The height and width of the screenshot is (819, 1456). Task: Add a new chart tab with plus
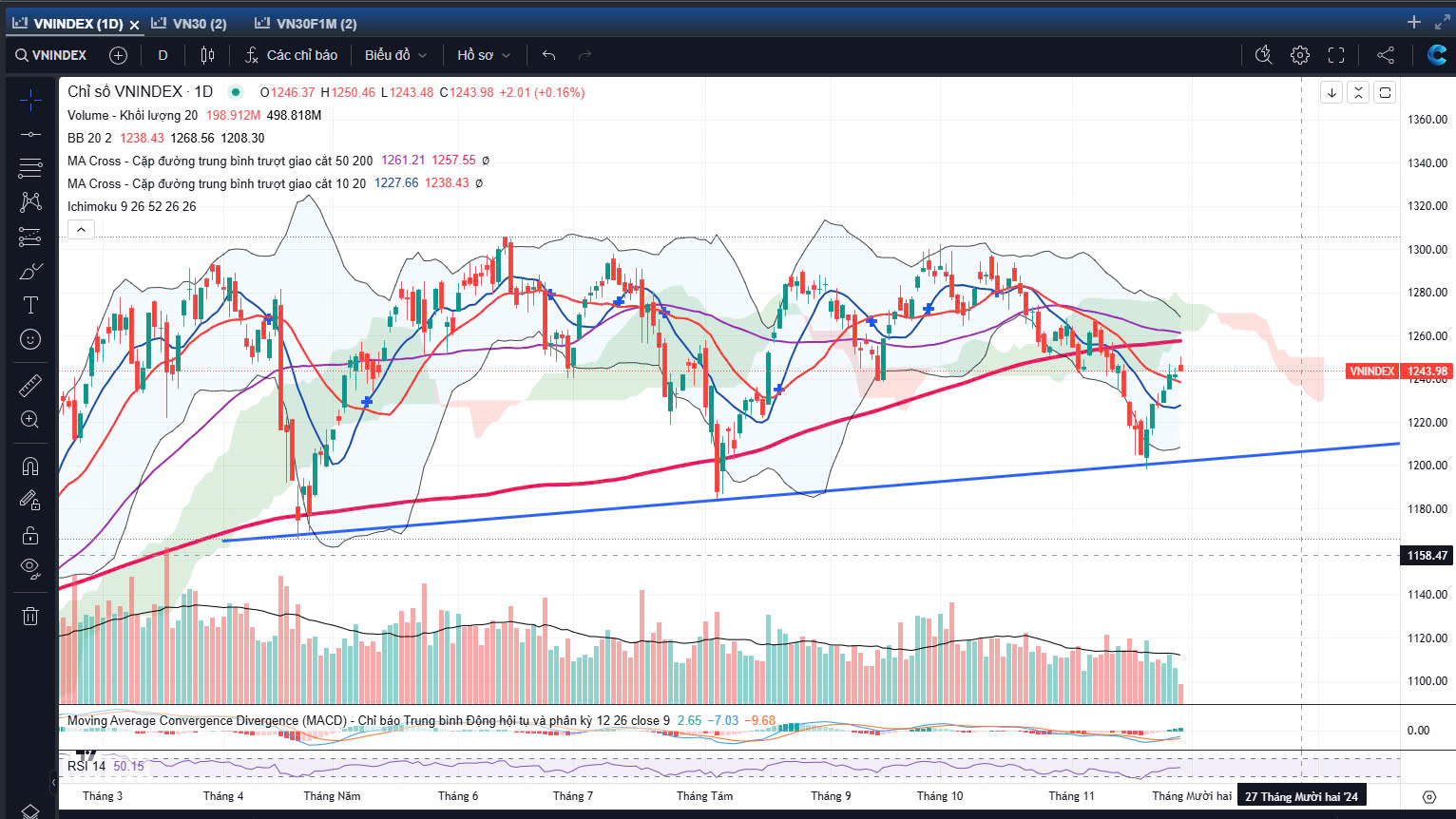(x=1414, y=22)
